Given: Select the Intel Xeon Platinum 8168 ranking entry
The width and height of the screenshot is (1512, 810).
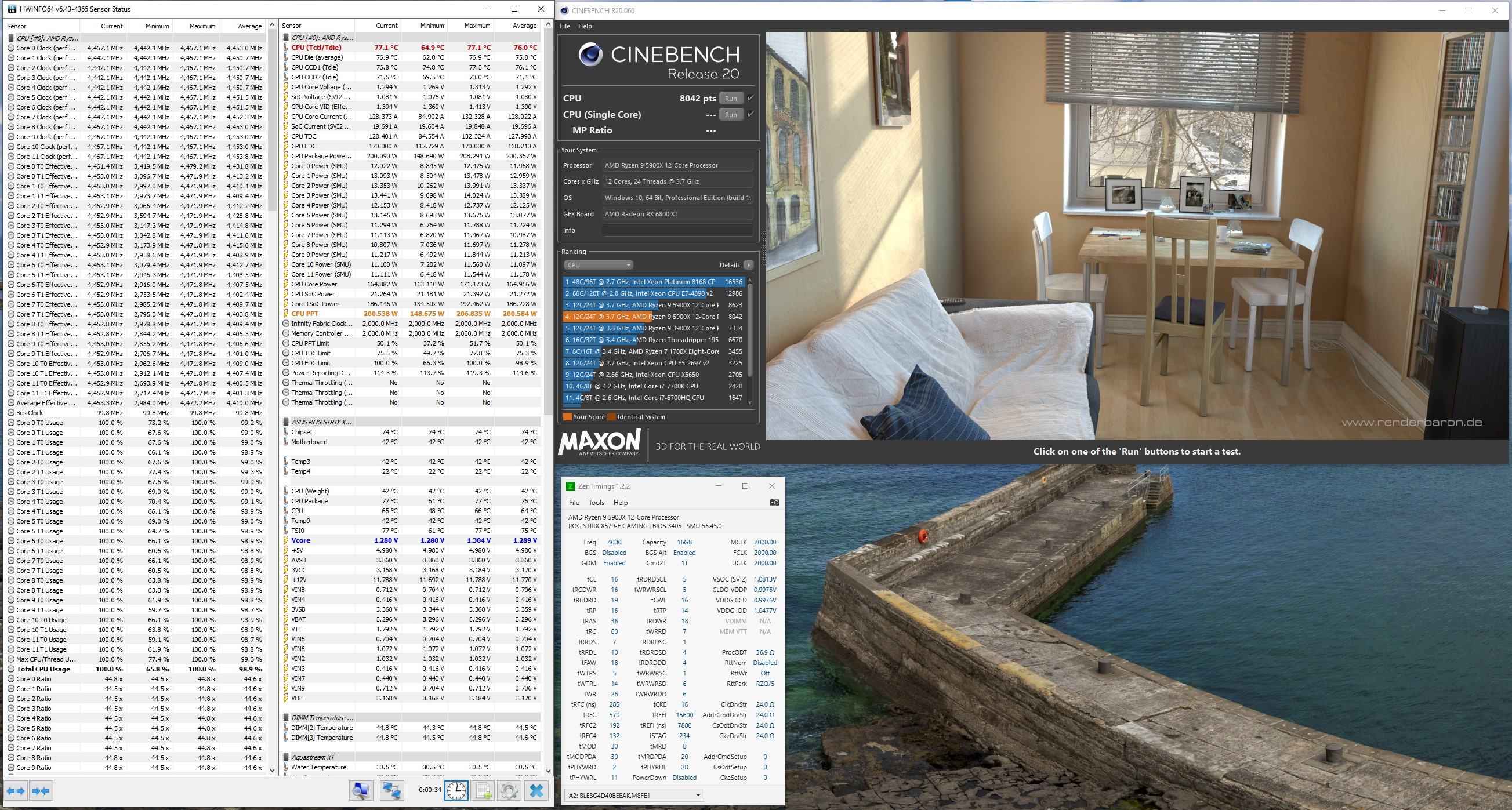Looking at the screenshot, I should [653, 282].
